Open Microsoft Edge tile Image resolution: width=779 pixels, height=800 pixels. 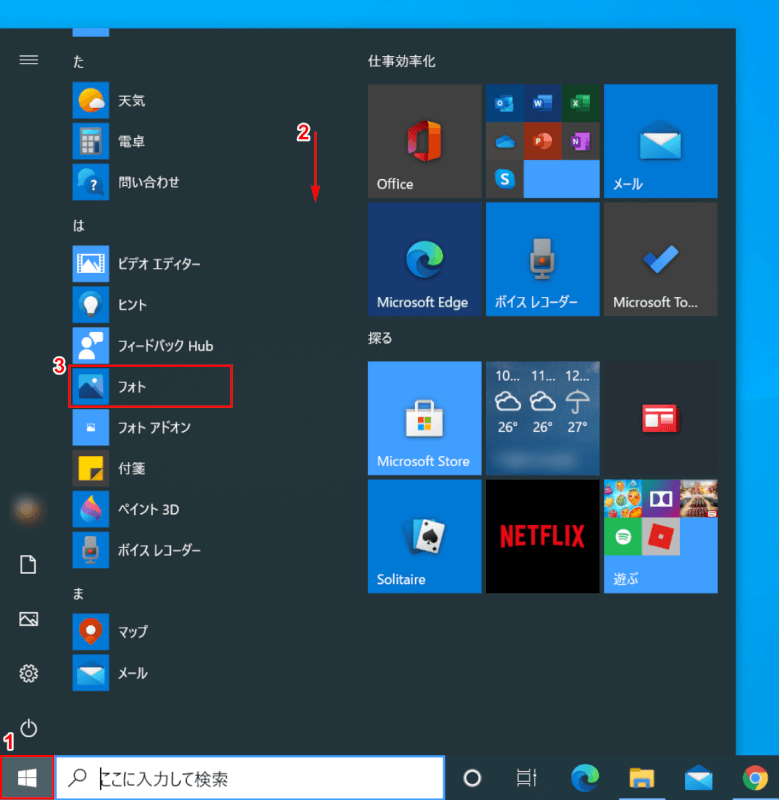pos(424,259)
